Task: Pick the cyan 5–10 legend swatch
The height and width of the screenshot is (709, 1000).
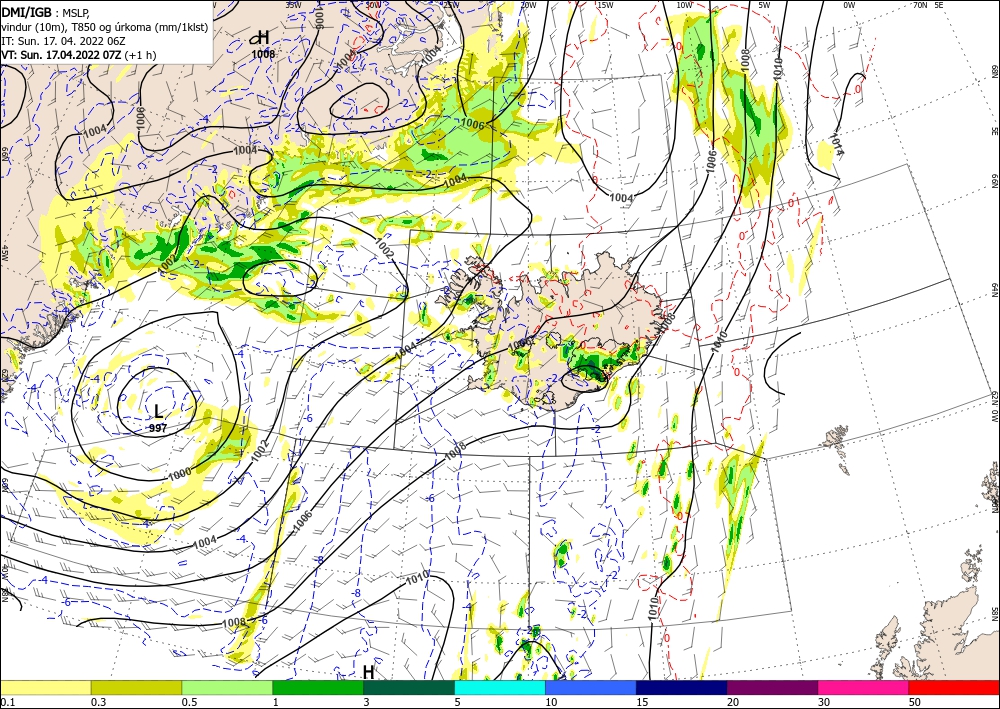Action: (x=500, y=687)
